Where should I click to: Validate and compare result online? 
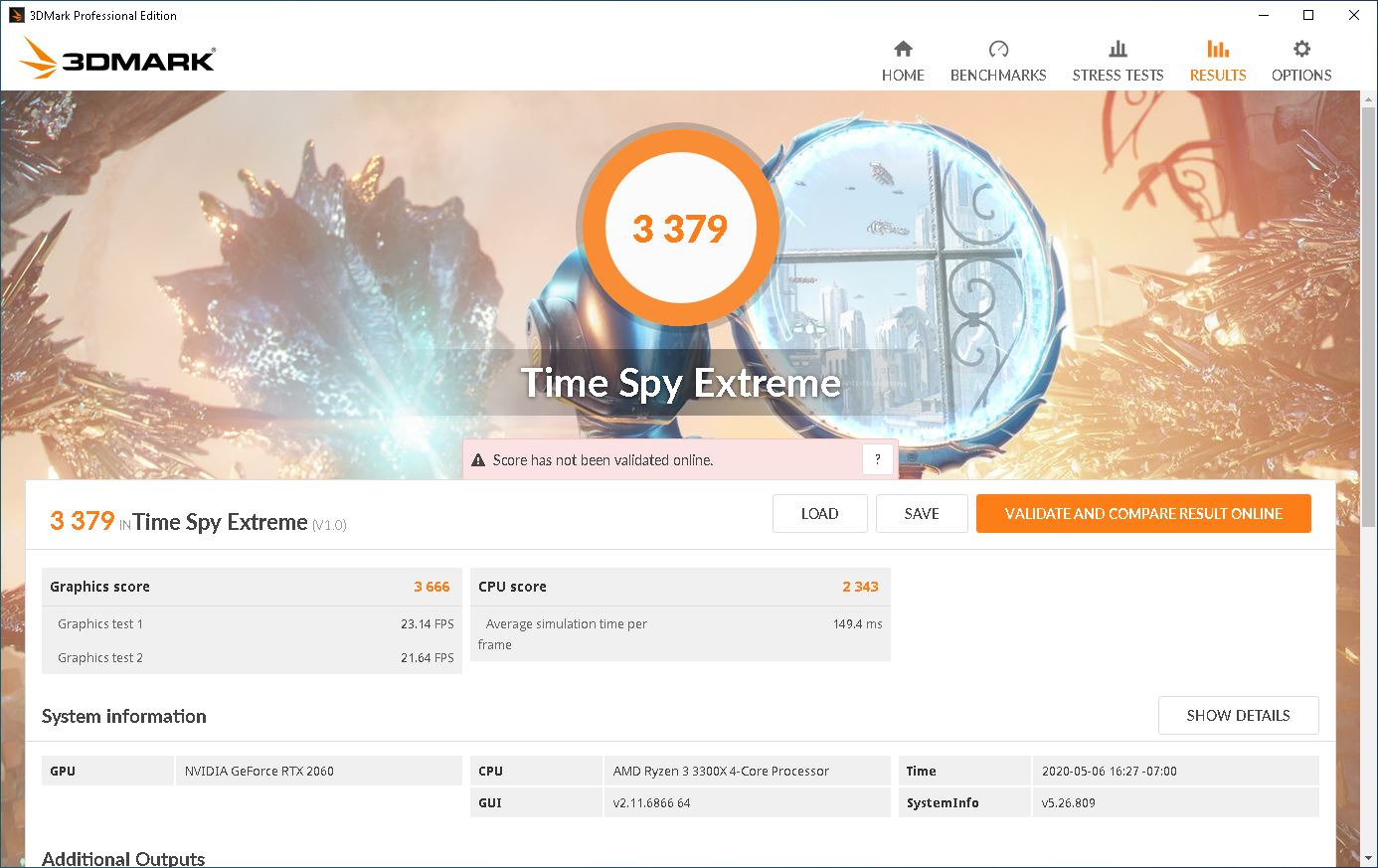point(1142,513)
